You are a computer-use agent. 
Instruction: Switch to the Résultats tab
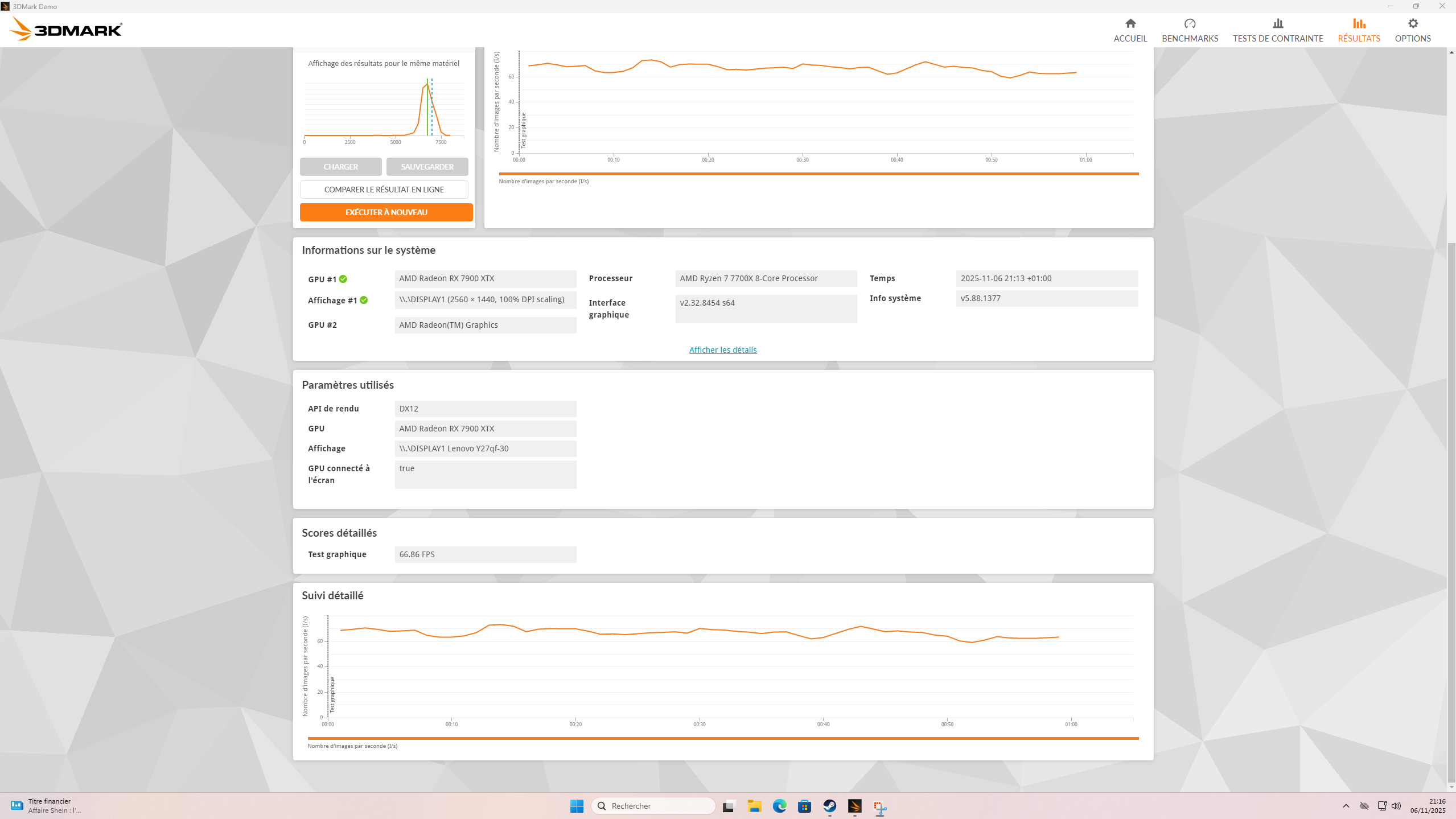click(1359, 30)
